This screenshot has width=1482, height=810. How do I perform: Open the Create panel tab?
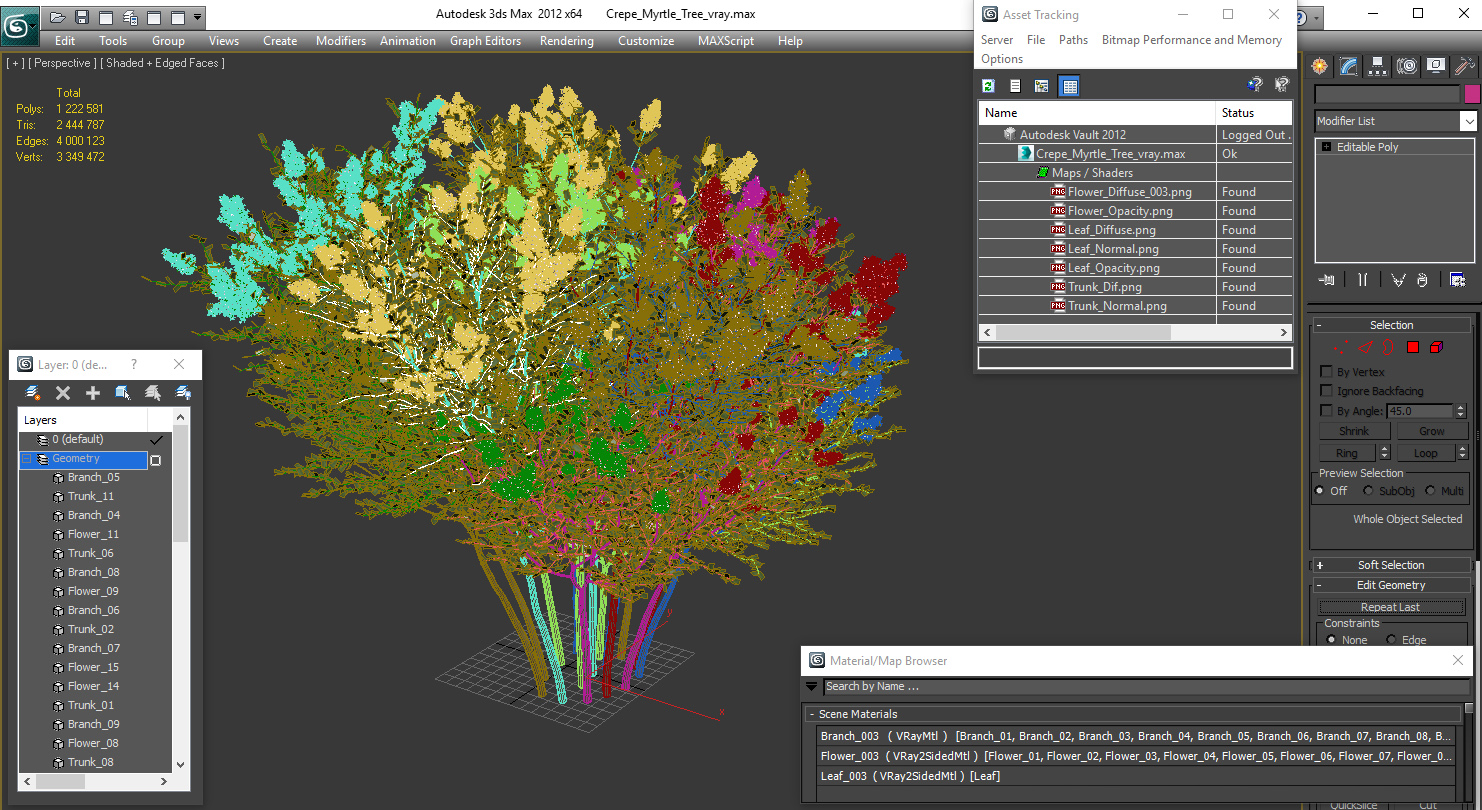pyautogui.click(x=1320, y=66)
